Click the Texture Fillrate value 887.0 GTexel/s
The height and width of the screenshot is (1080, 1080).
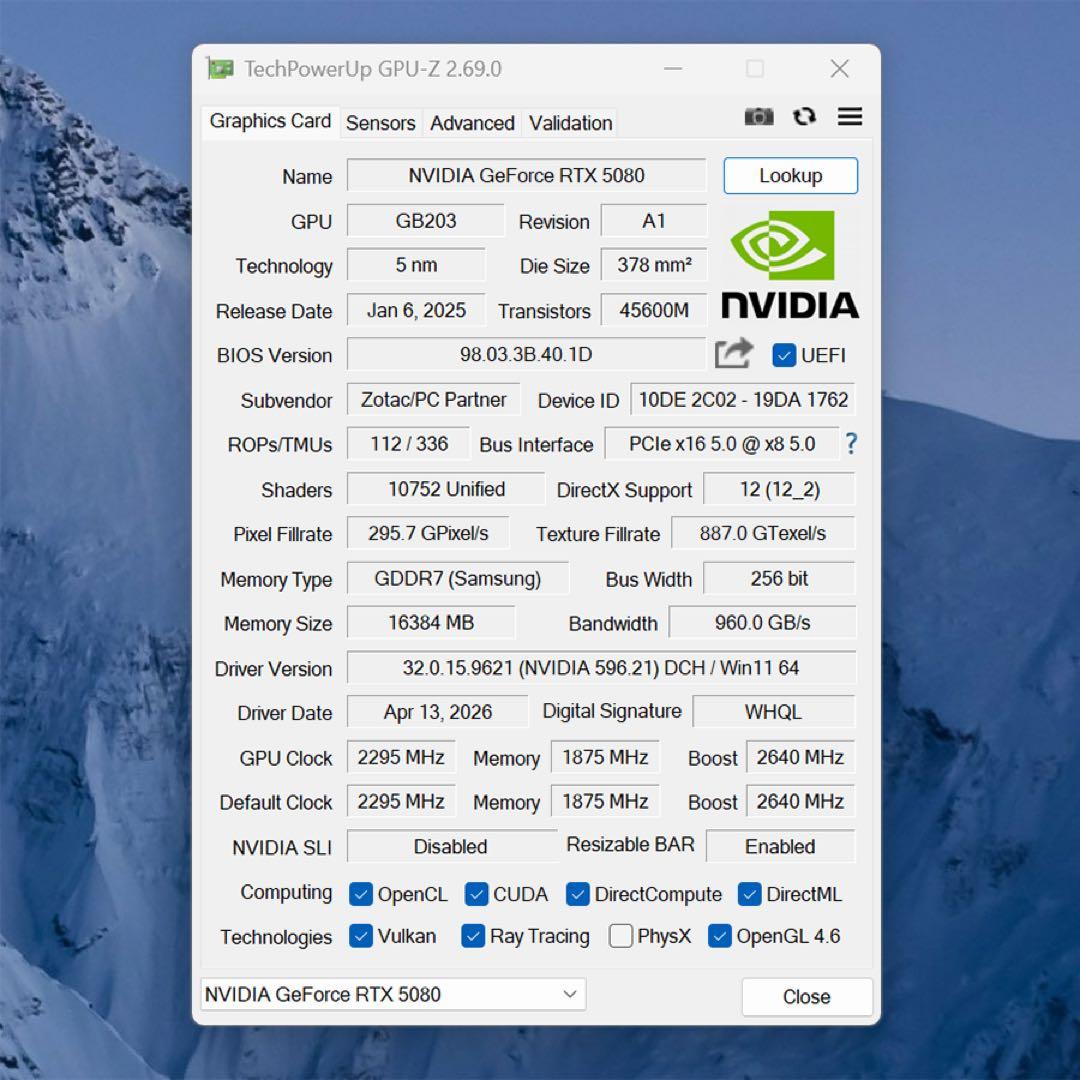[x=763, y=533]
